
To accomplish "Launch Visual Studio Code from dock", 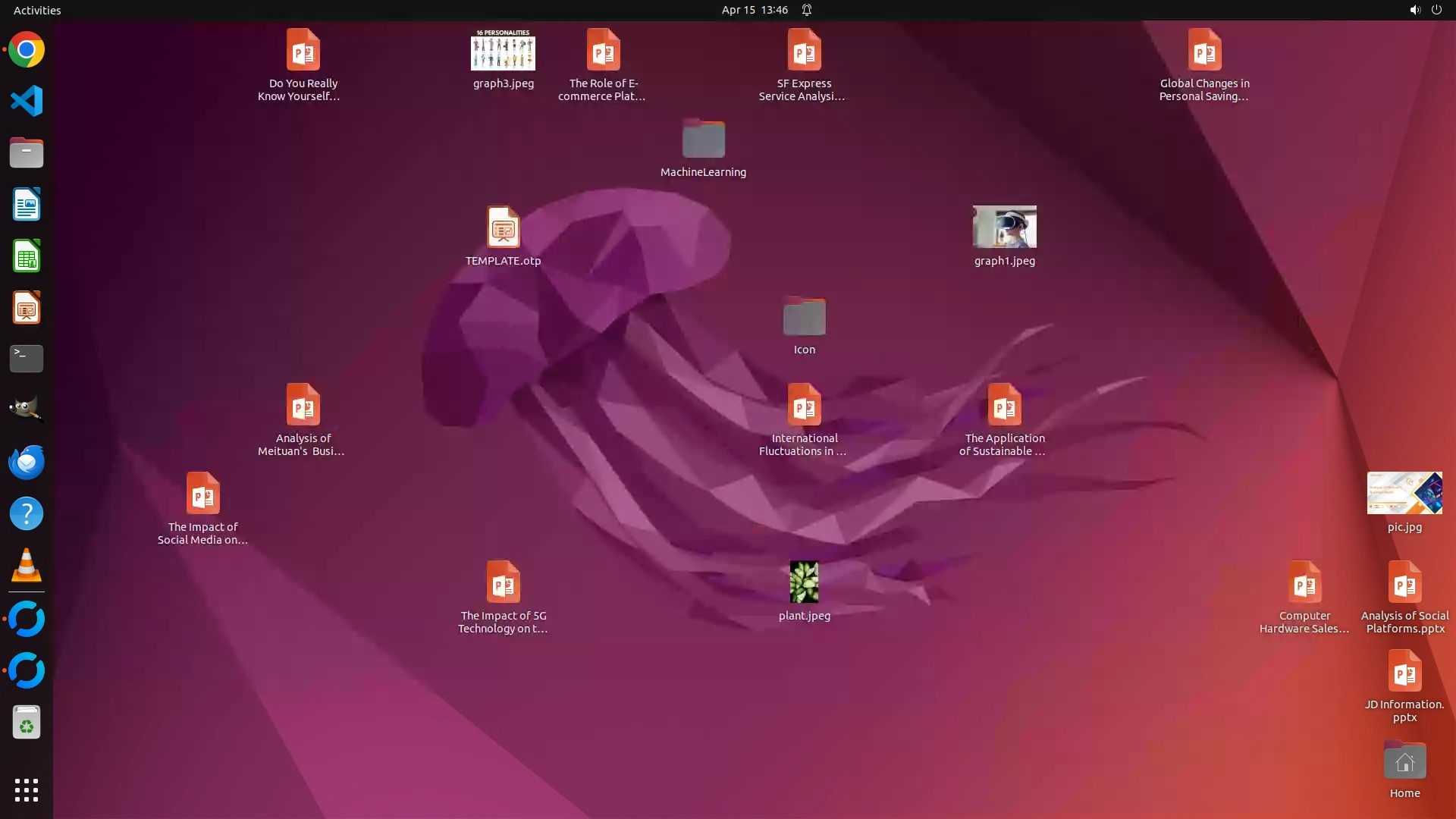I will pos(27,101).
